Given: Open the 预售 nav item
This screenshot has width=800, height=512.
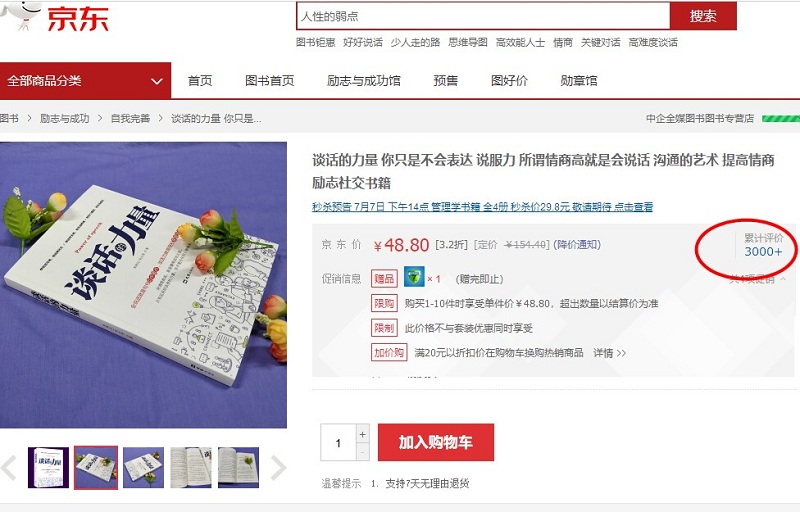Looking at the screenshot, I should click(445, 81).
